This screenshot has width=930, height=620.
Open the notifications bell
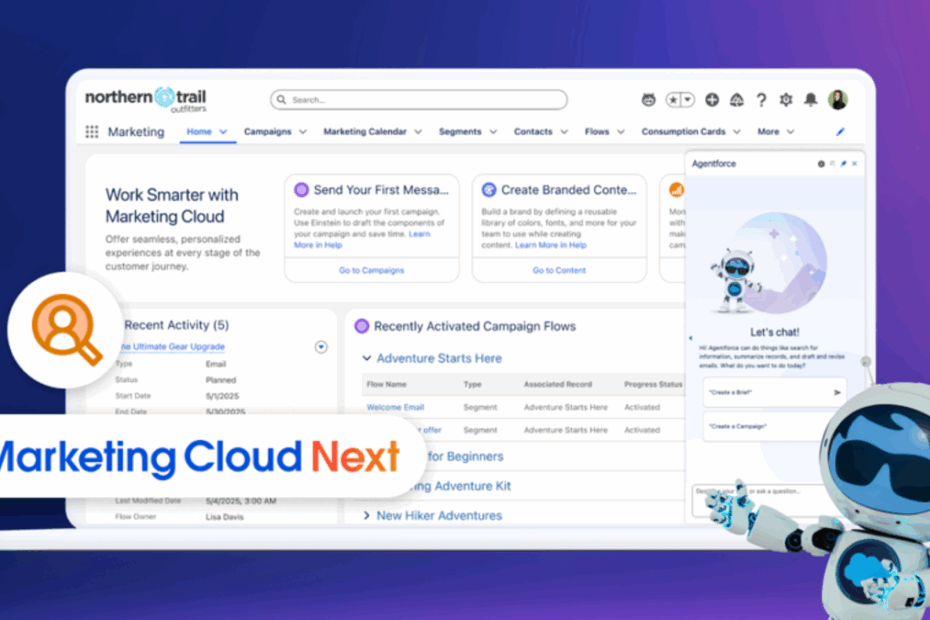pos(811,100)
